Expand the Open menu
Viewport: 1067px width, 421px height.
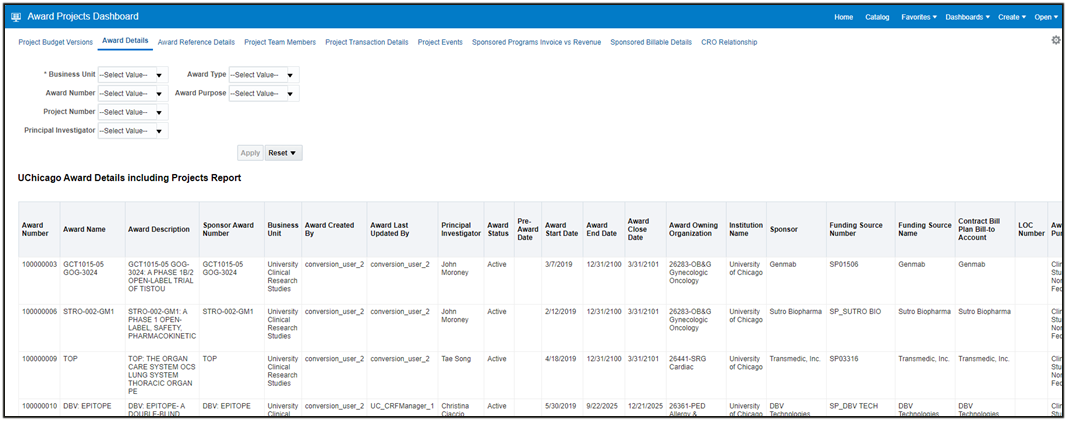coord(1047,17)
